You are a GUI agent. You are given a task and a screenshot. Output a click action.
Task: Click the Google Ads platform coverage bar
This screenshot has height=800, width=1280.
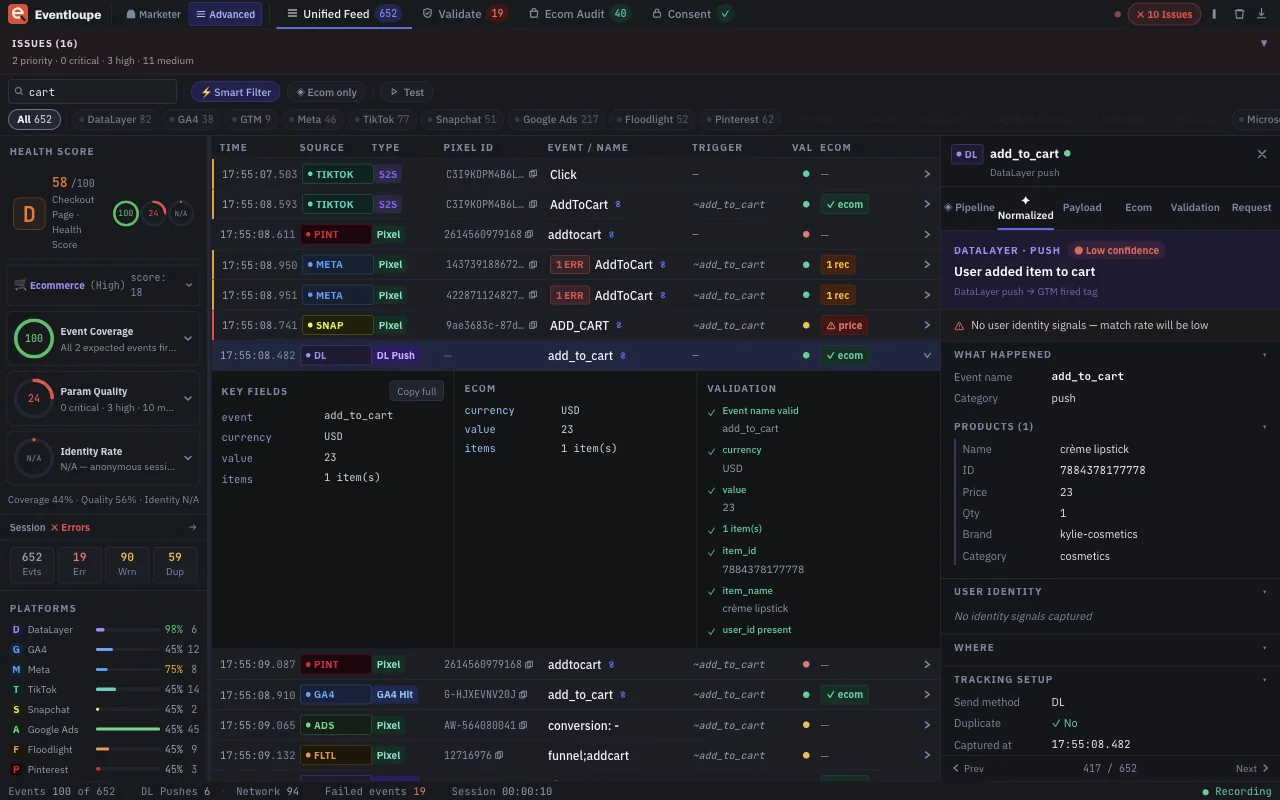click(x=128, y=730)
